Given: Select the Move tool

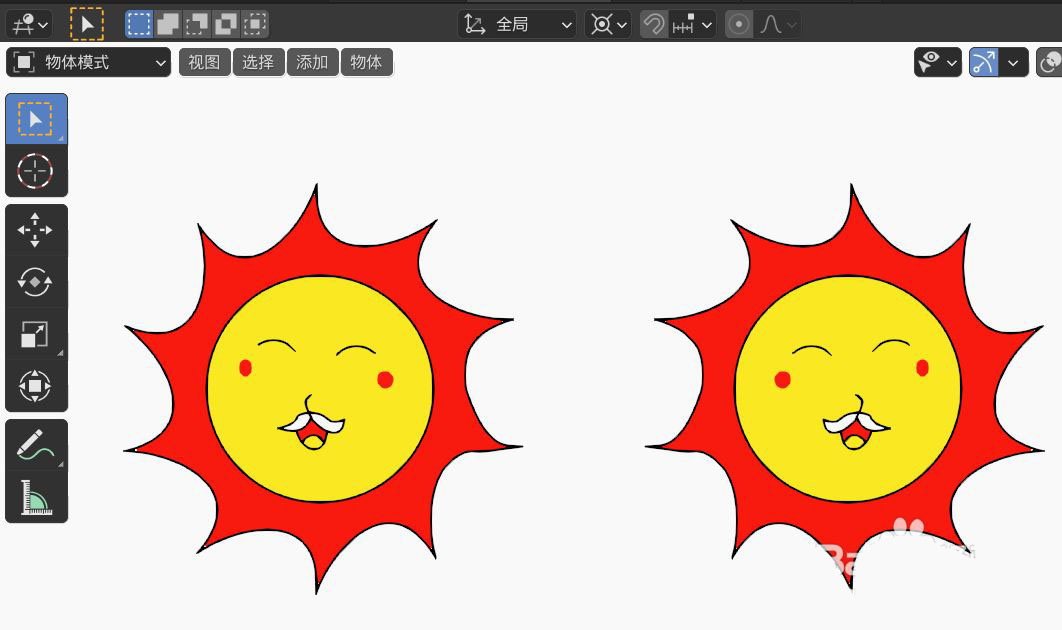Looking at the screenshot, I should click(x=37, y=229).
